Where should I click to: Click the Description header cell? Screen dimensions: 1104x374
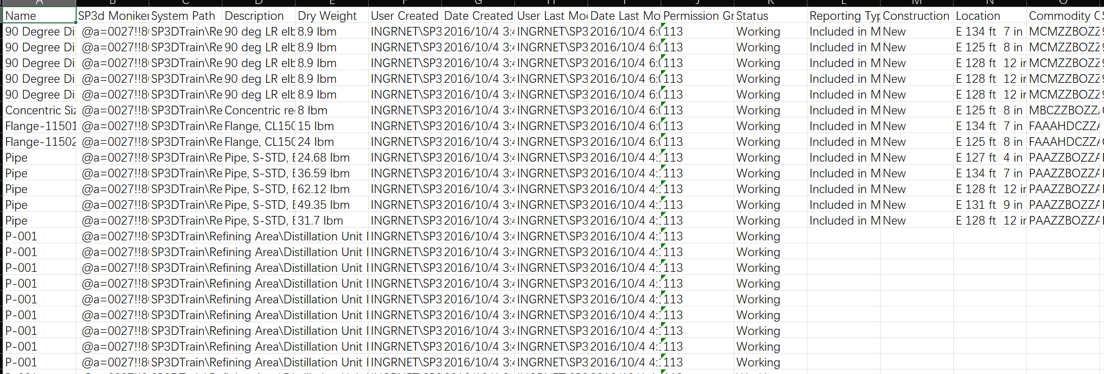259,15
